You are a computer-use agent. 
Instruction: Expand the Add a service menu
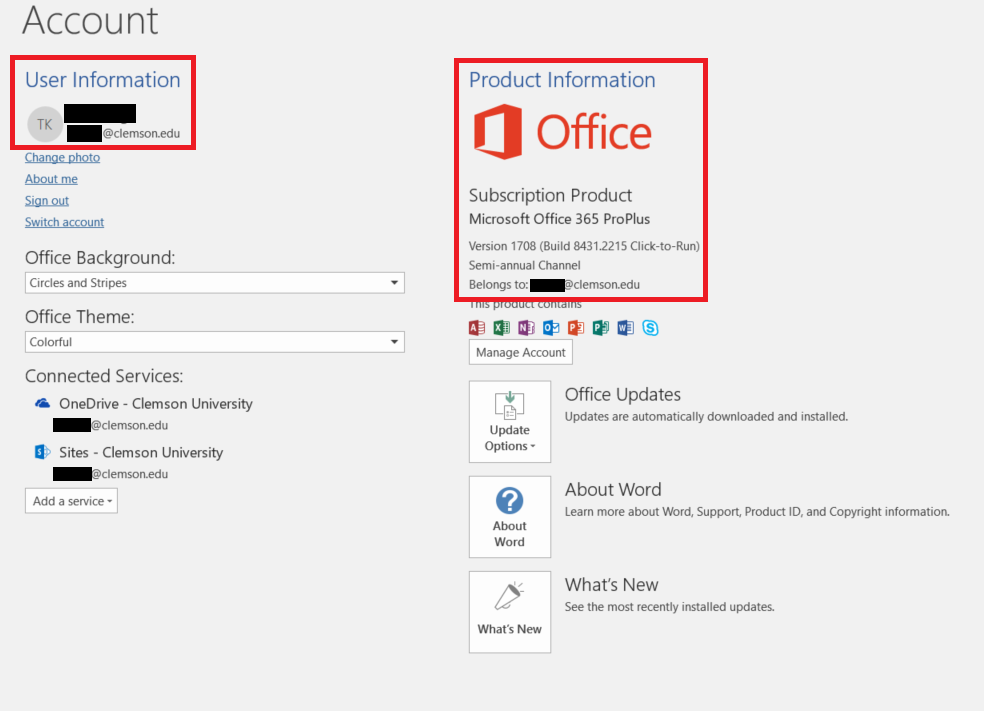point(72,501)
